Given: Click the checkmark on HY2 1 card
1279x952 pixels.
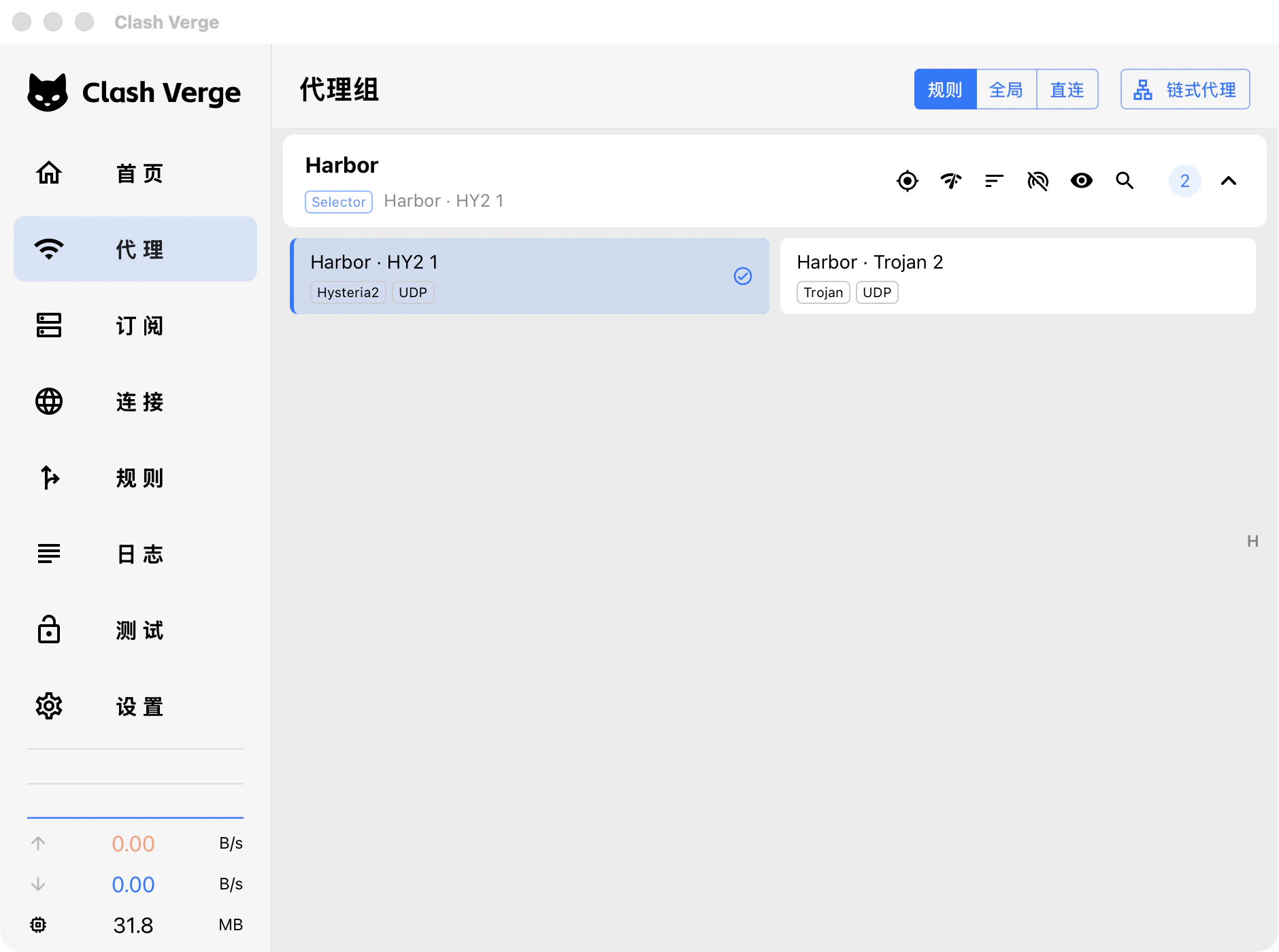Looking at the screenshot, I should 743,276.
